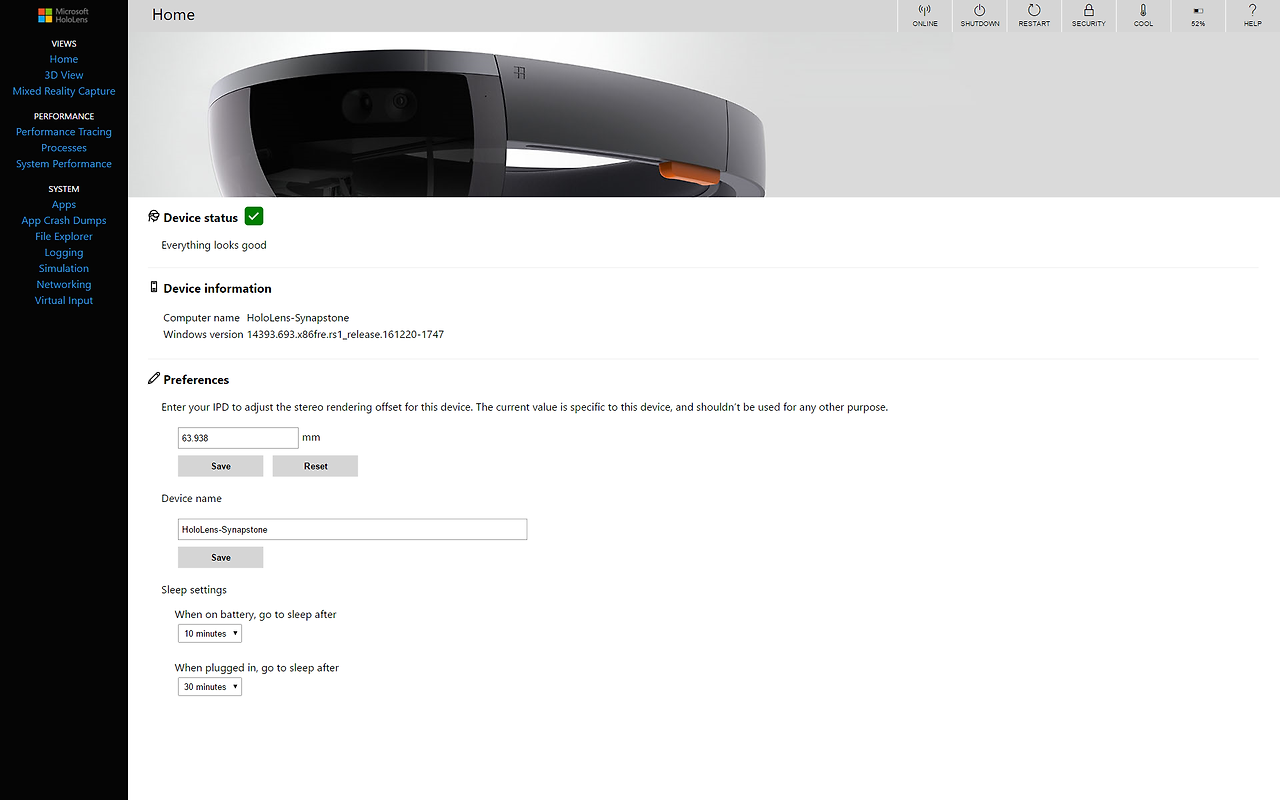1280x800 pixels.
Task: Save the IPD value
Action: pyautogui.click(x=221, y=466)
